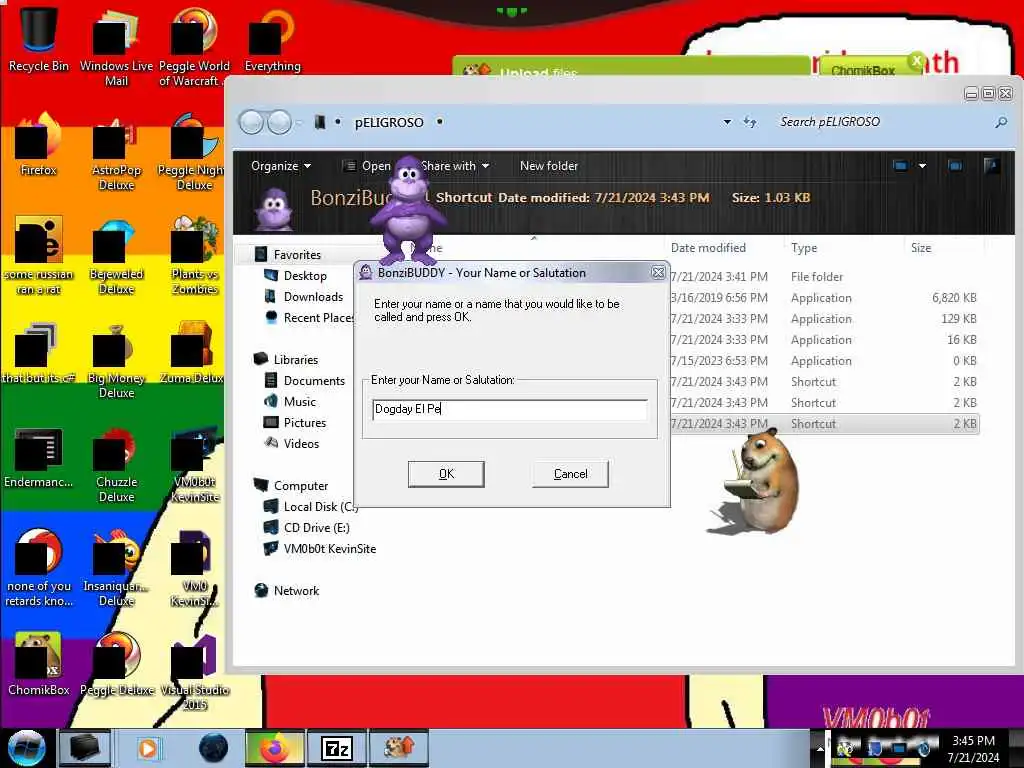Show hidden tray icons arrow

pos(820,748)
